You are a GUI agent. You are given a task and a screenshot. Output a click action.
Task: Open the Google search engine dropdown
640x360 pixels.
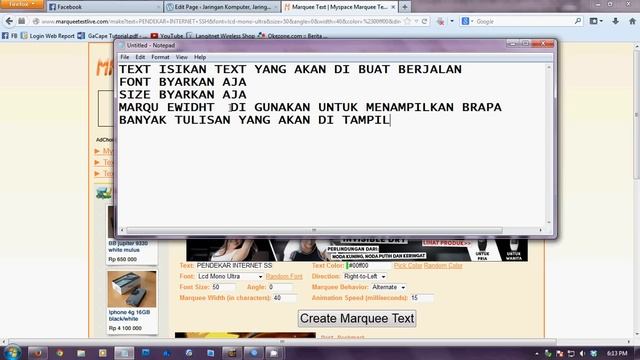tap(467, 21)
